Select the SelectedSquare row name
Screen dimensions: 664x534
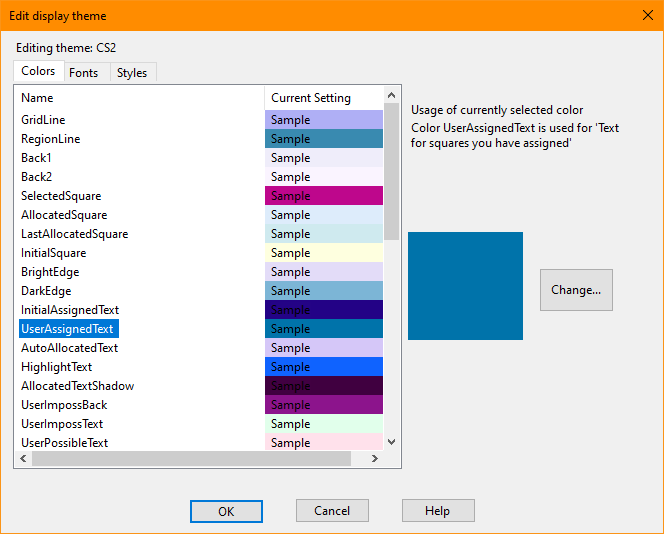click(x=61, y=196)
